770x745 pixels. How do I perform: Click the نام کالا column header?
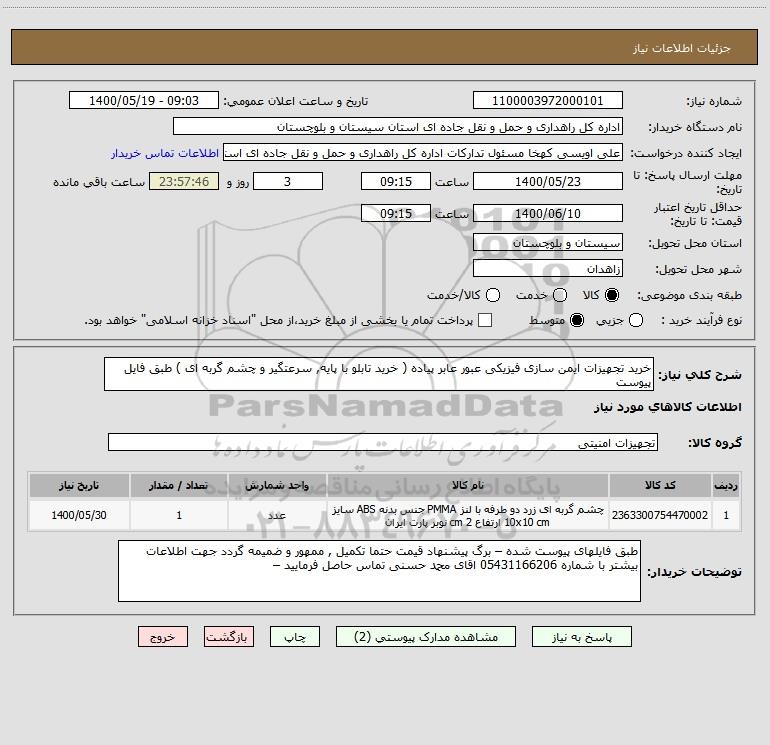tap(468, 485)
